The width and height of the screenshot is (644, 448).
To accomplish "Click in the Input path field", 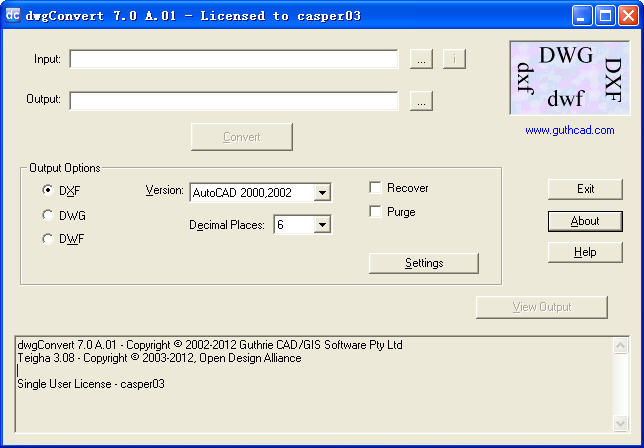I will [234, 59].
